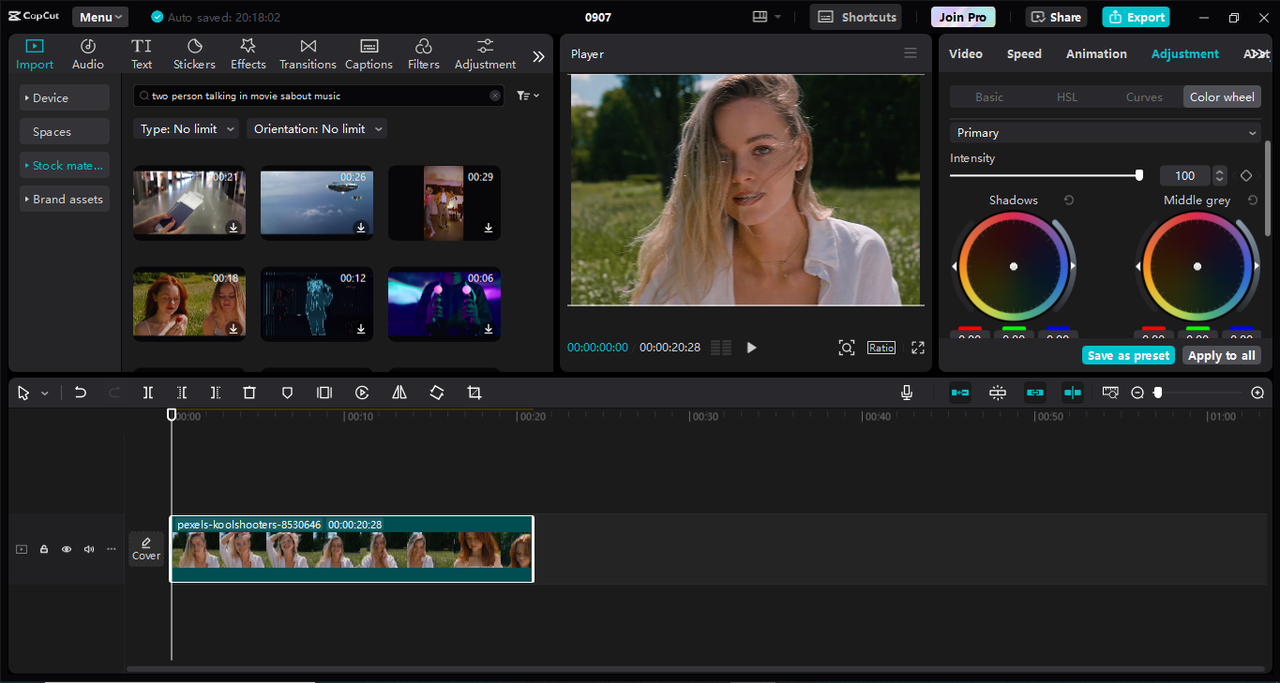Click the Share button

[1056, 17]
